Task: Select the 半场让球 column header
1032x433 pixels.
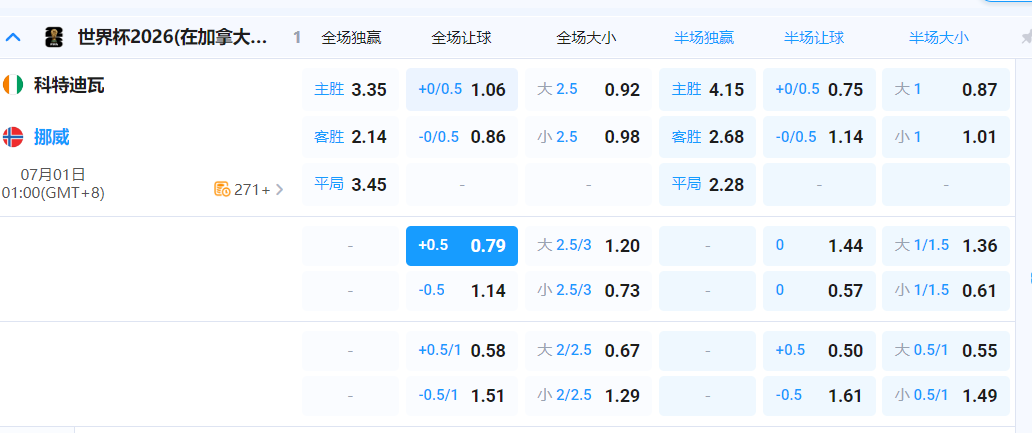Action: (x=814, y=38)
